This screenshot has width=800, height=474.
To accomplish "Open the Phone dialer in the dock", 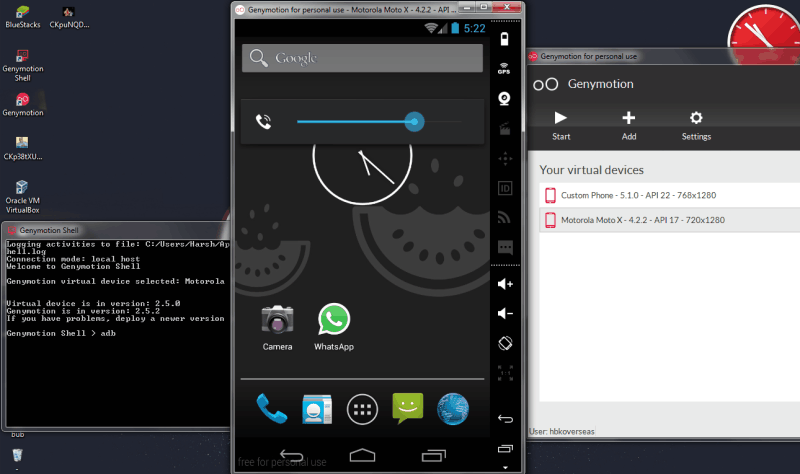I will pyautogui.click(x=271, y=409).
